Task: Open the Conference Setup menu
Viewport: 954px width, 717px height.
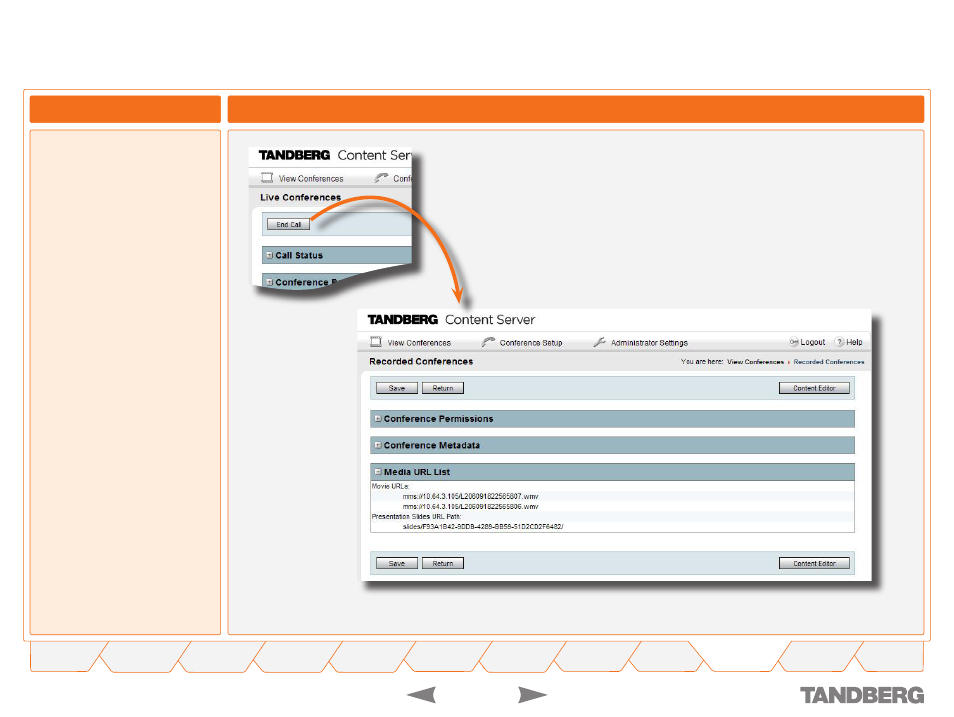Action: pyautogui.click(x=531, y=343)
